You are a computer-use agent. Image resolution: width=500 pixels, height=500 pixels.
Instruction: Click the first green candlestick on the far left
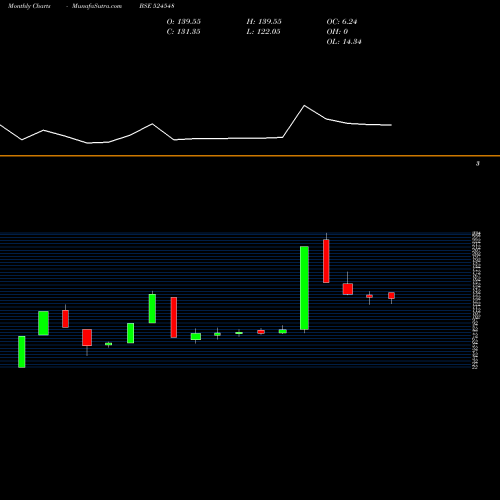(22, 352)
